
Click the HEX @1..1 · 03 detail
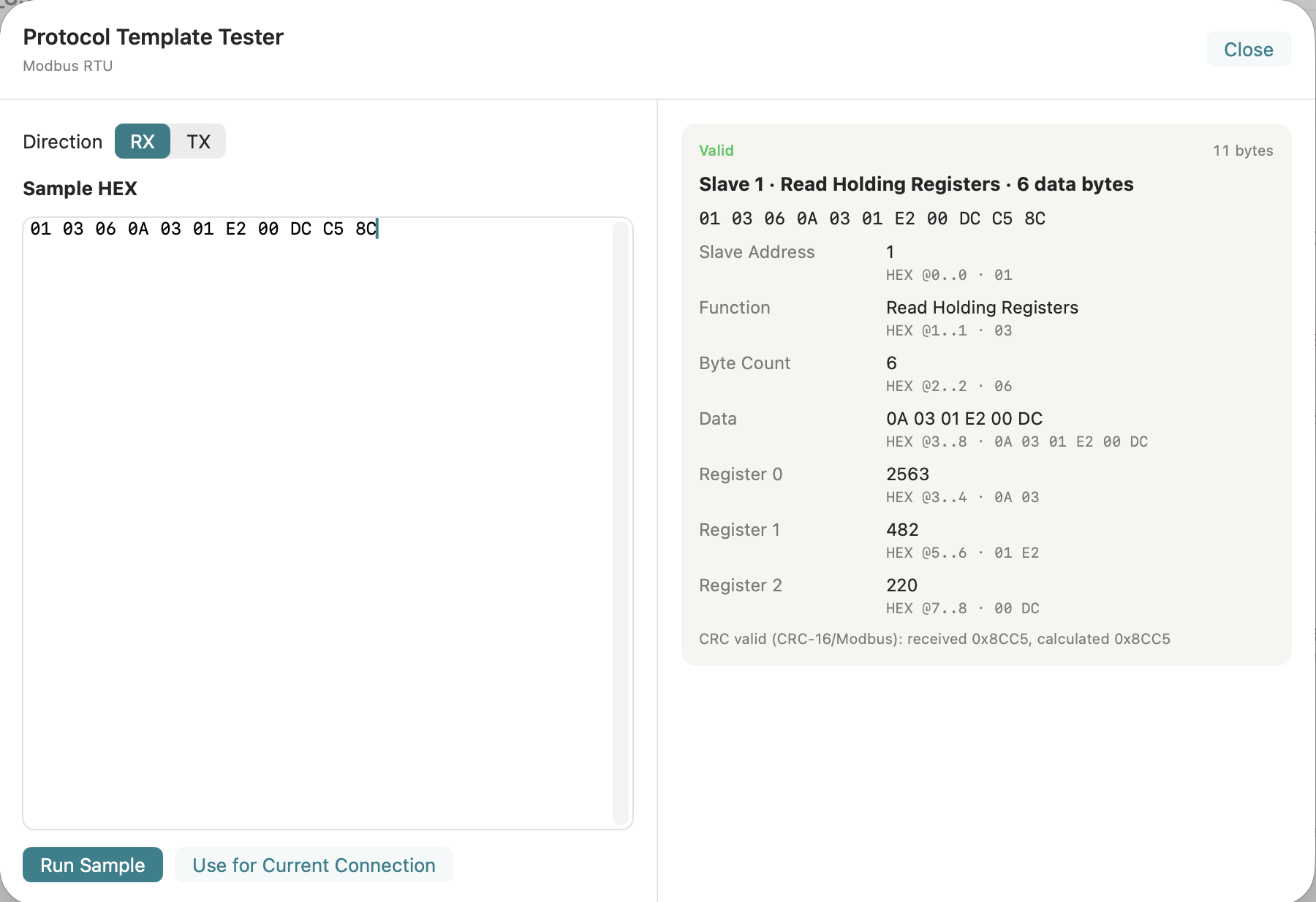(x=949, y=330)
